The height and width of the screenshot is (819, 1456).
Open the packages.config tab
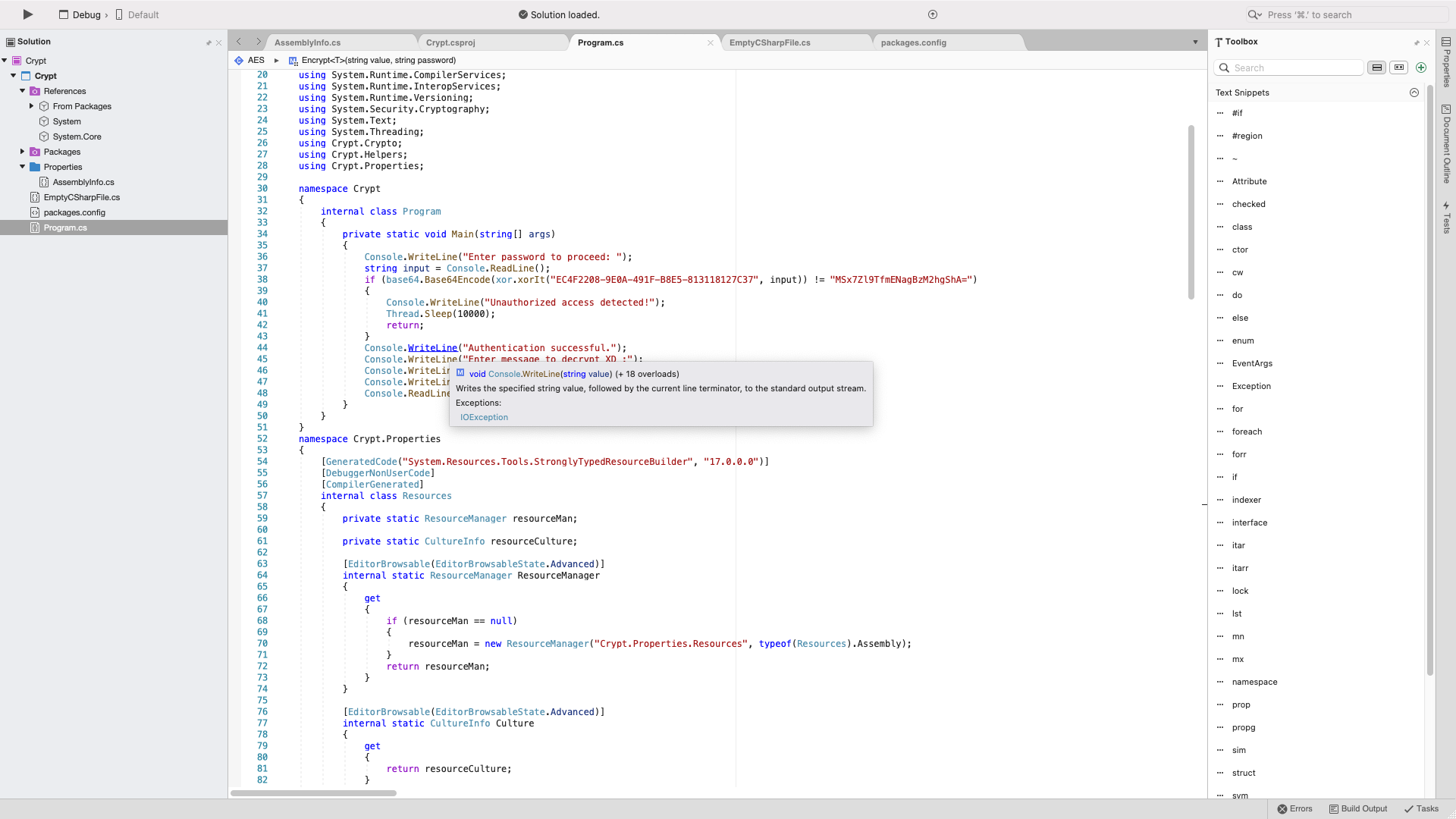pos(913,42)
